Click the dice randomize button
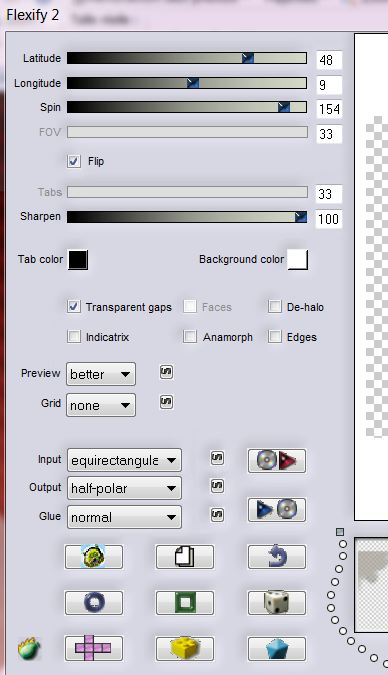This screenshot has height=675, width=388. click(x=277, y=602)
